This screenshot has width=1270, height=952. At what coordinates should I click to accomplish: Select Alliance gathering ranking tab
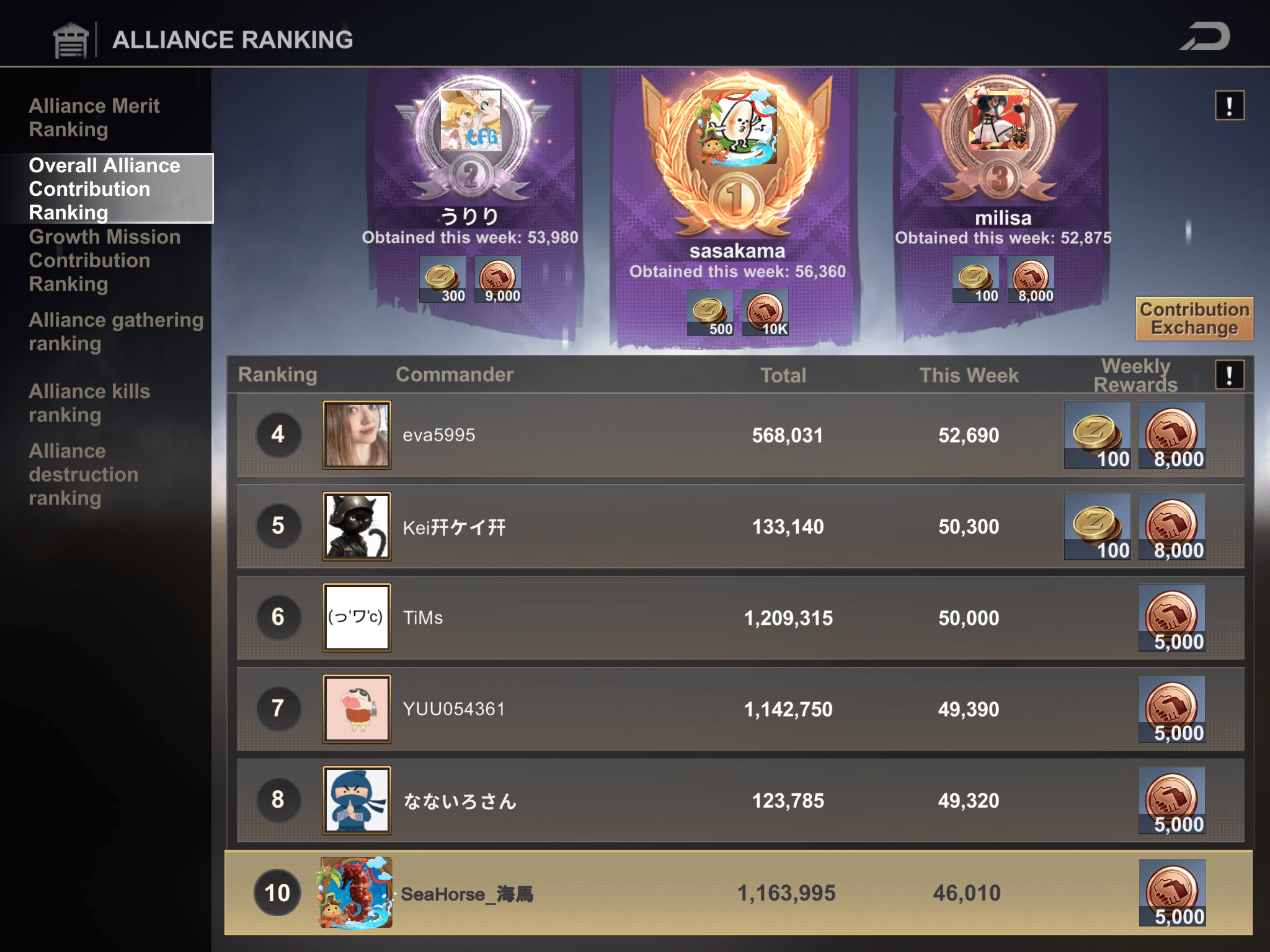[115, 332]
